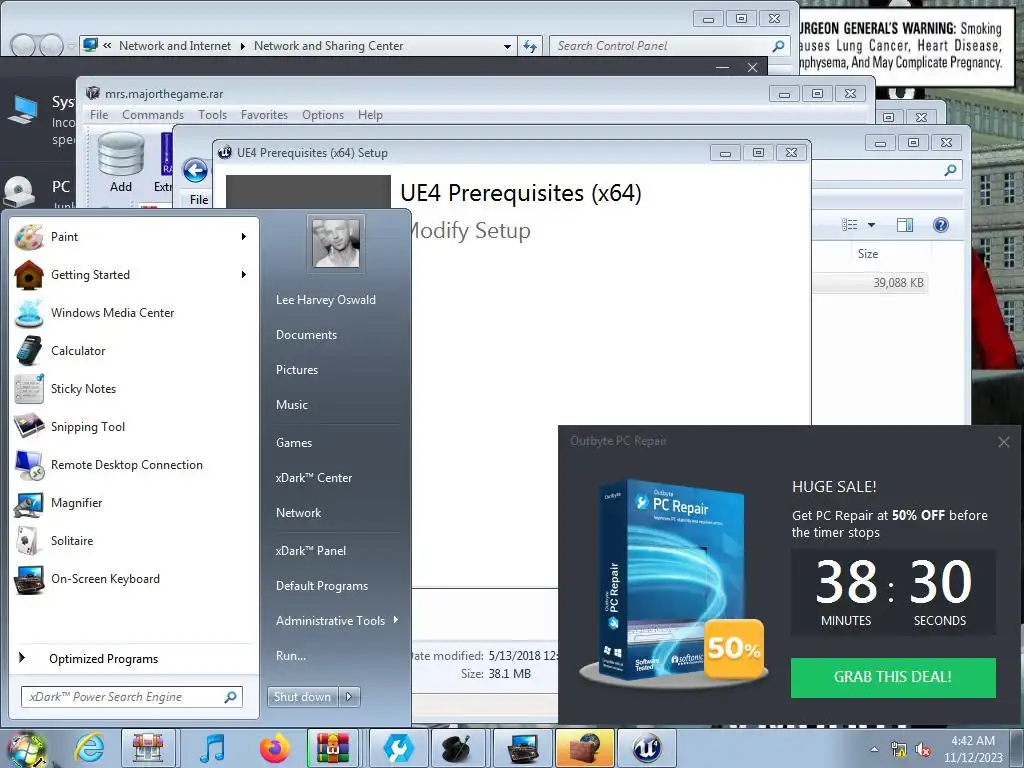The height and width of the screenshot is (768, 1024).
Task: Launch On-Screen Keyboard
Action: 131,579
